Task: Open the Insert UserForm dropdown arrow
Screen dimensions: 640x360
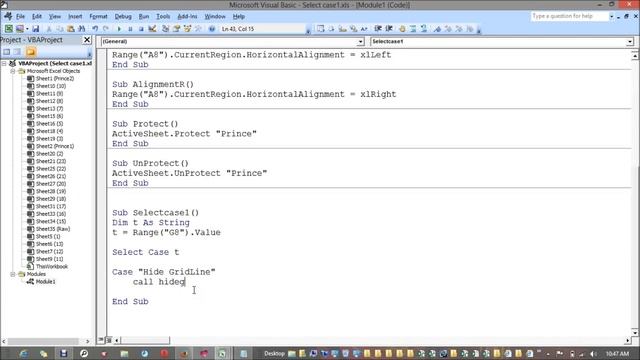Action: [x=27, y=29]
